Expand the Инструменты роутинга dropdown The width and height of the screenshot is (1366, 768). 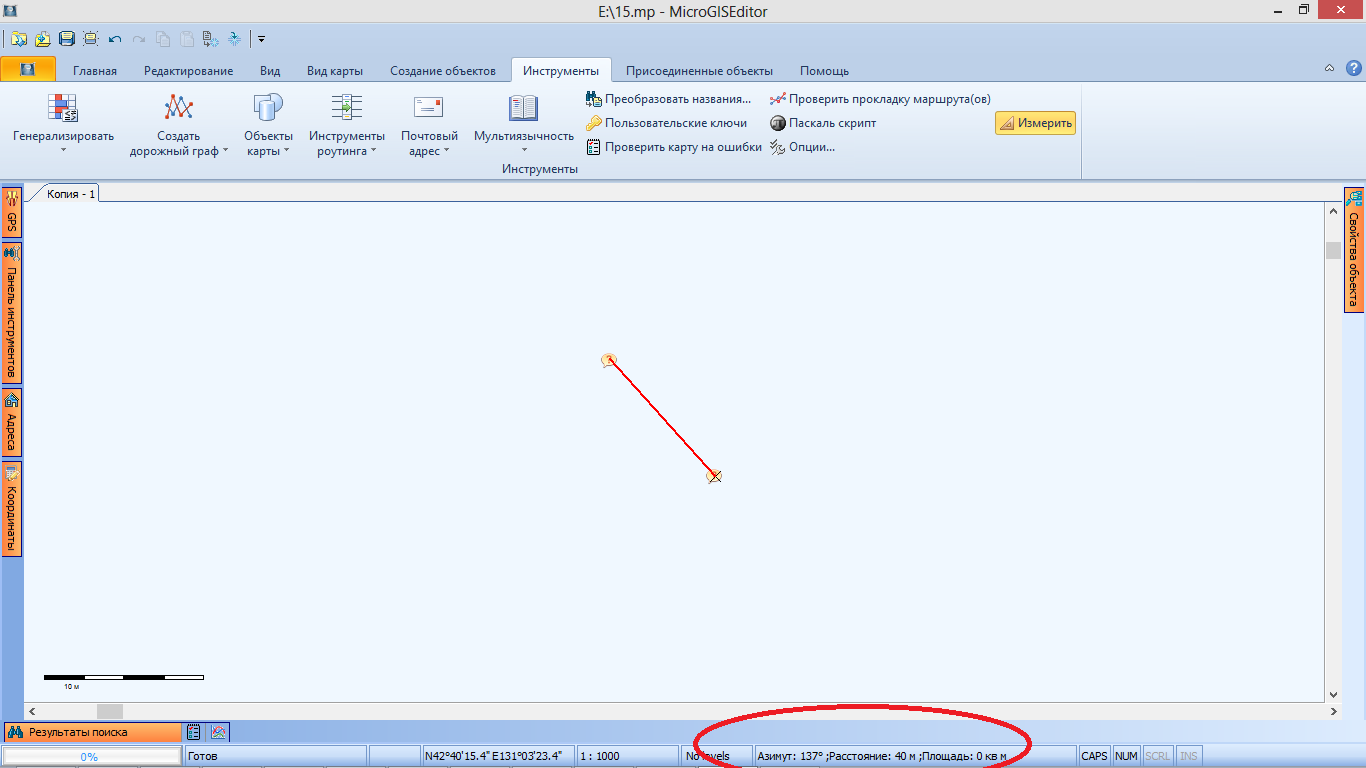pos(346,143)
